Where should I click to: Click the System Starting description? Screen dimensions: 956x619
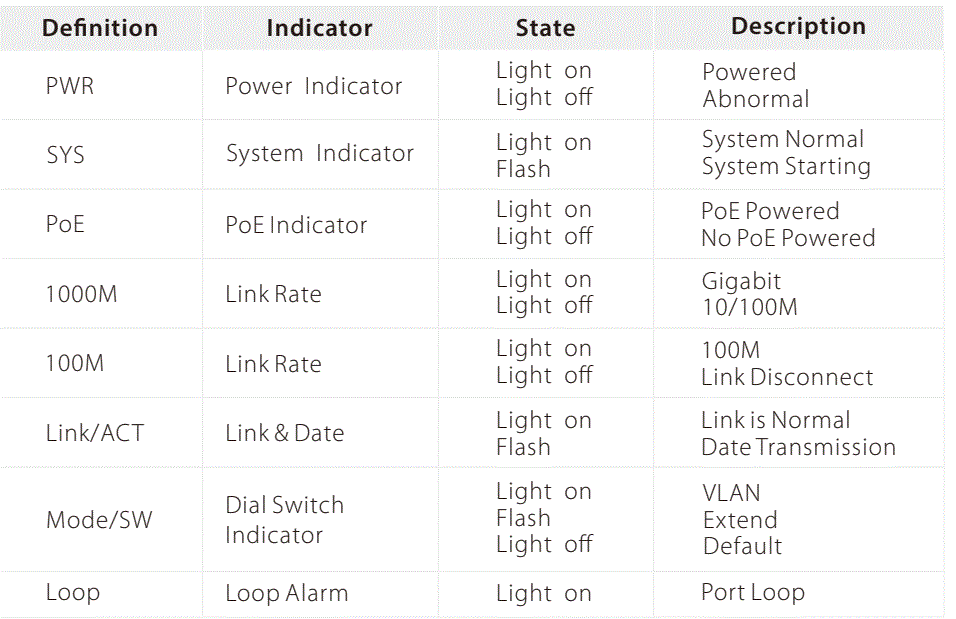(x=786, y=167)
